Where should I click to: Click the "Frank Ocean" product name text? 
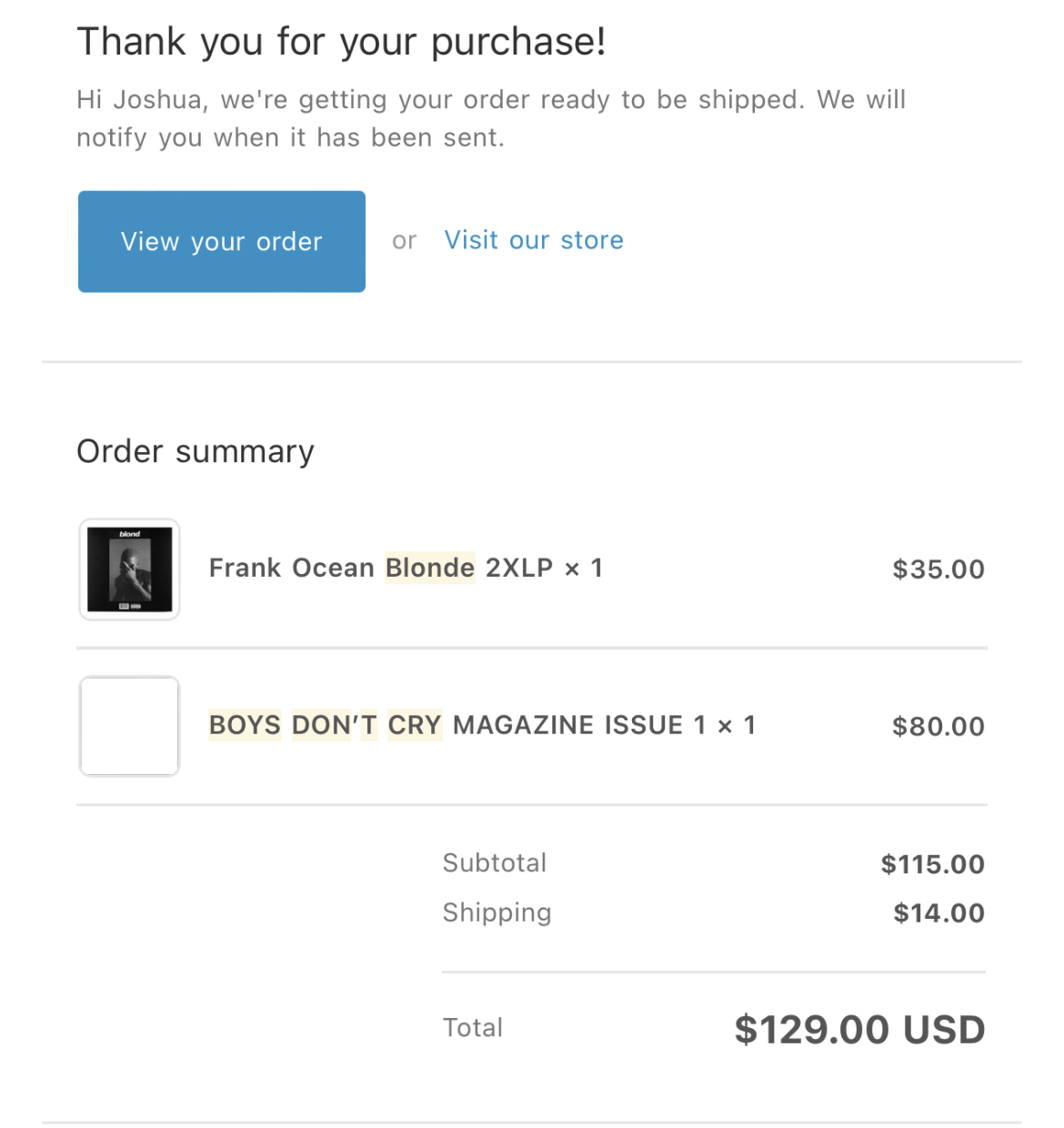pos(291,569)
